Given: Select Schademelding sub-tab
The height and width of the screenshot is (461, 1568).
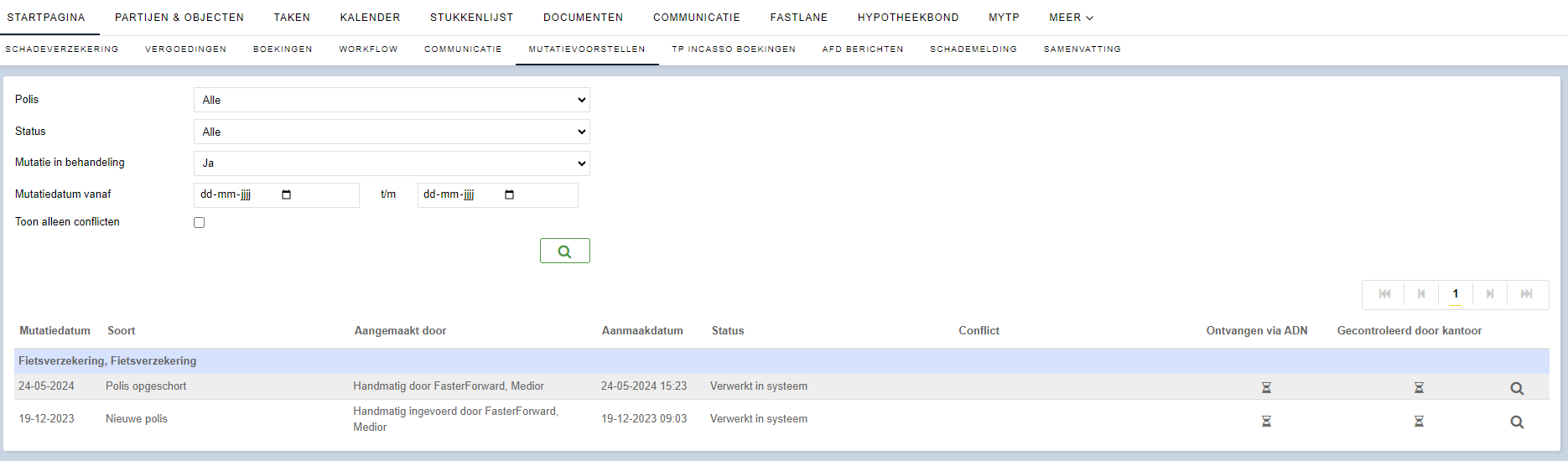Looking at the screenshot, I should (974, 49).
